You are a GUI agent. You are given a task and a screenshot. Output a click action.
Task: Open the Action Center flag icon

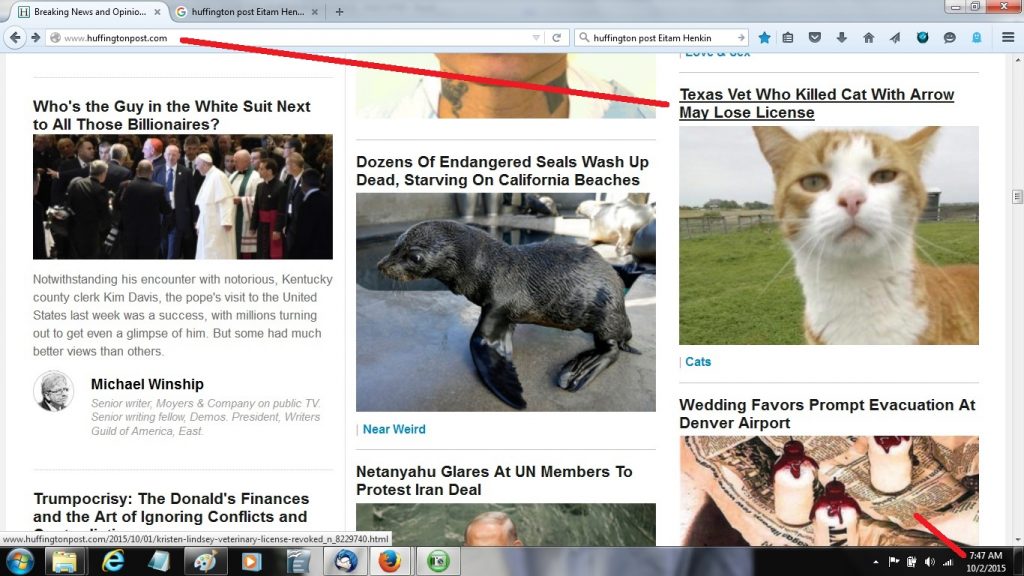[893, 562]
